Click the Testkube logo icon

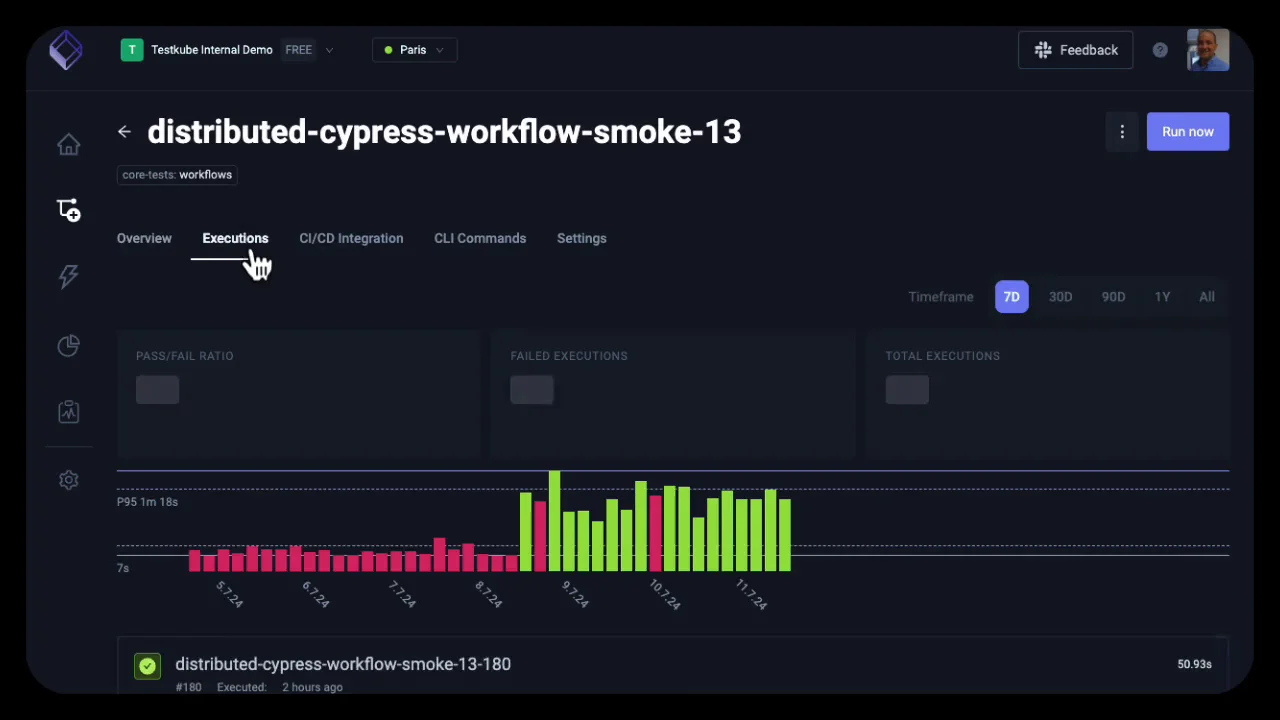tap(66, 50)
